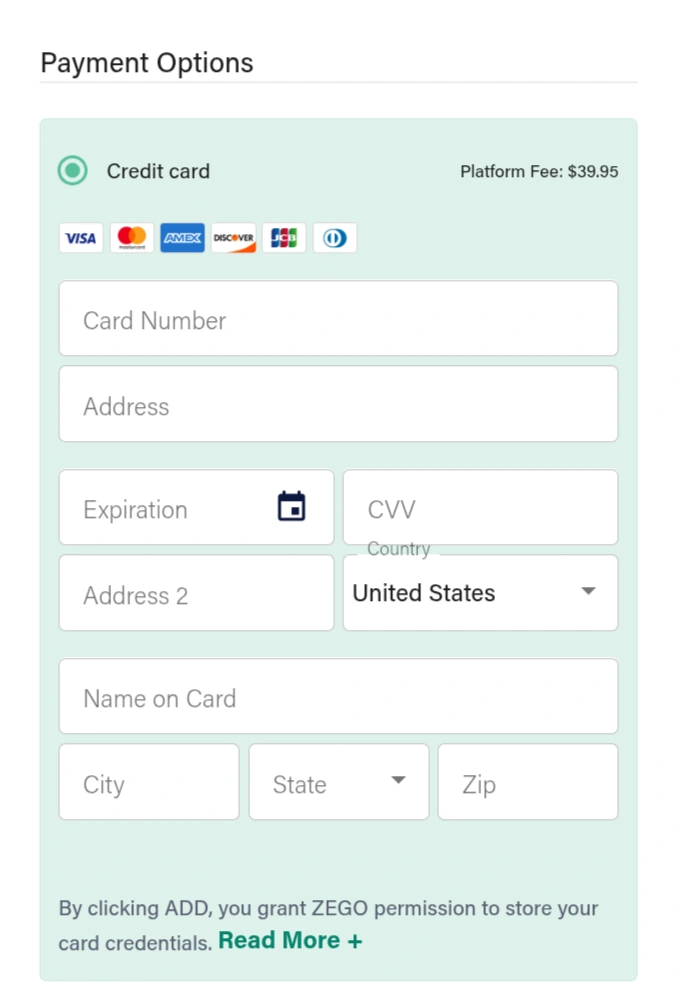Click the JCB card logo
The height and width of the screenshot is (995, 674).
coord(284,238)
